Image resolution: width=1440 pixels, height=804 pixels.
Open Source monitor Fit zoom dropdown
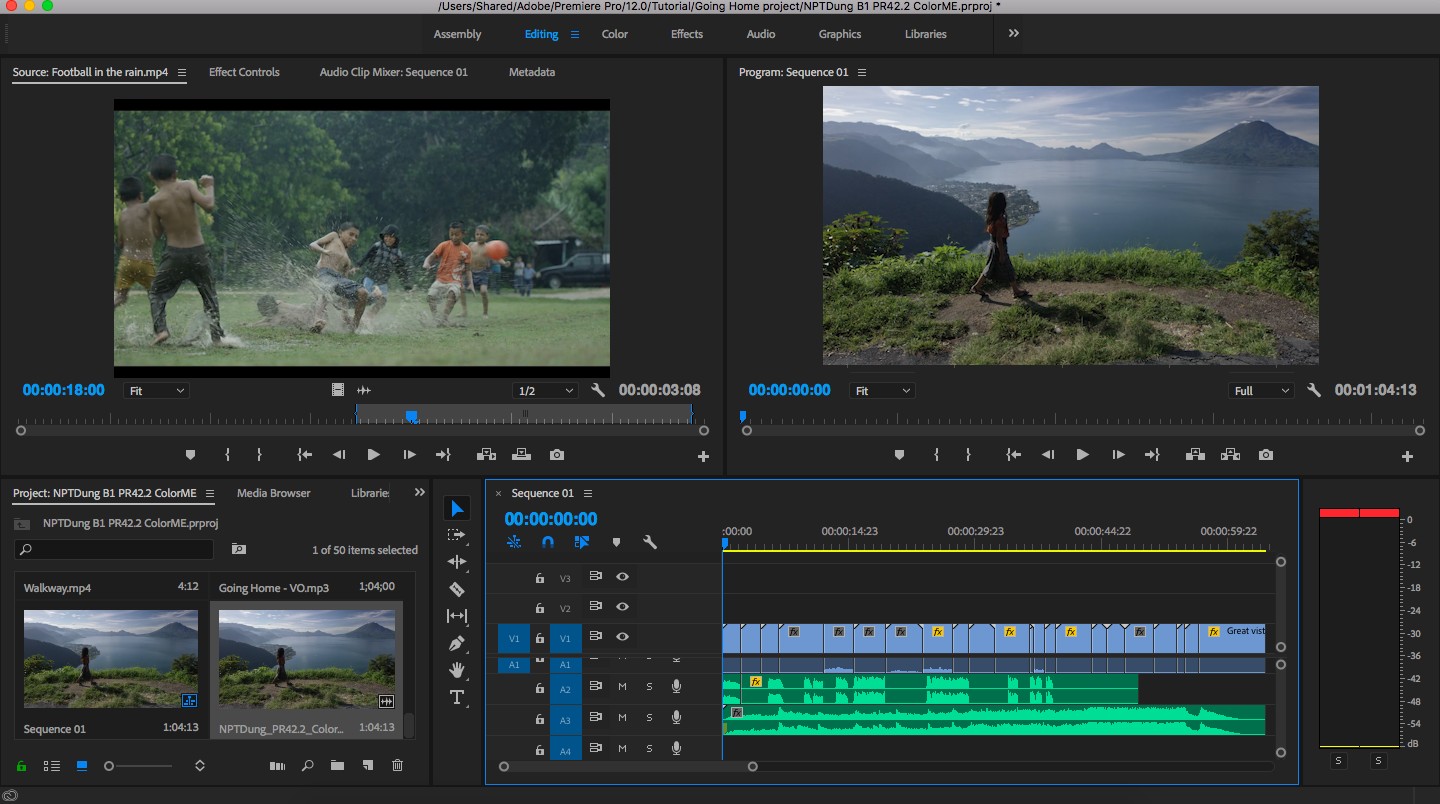pyautogui.click(x=157, y=390)
